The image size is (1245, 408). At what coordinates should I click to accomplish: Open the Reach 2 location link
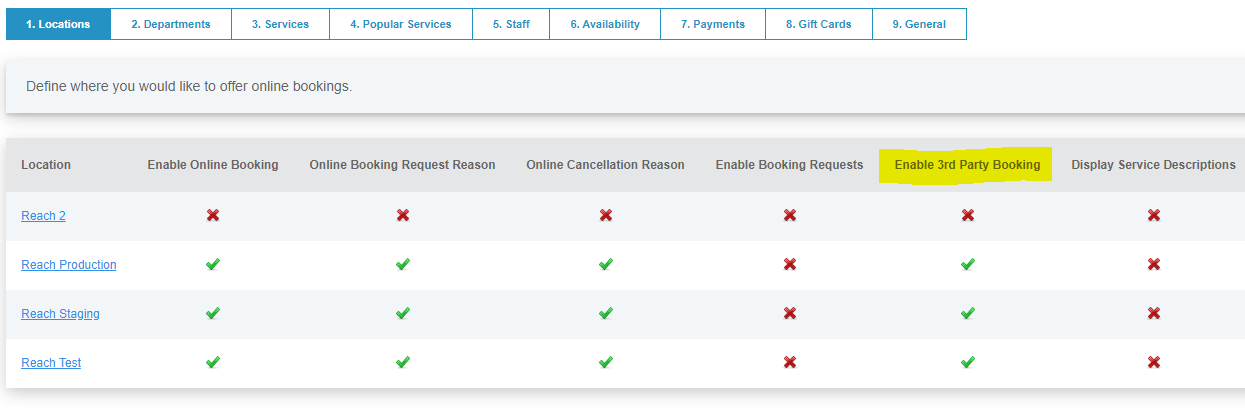pyautogui.click(x=43, y=216)
